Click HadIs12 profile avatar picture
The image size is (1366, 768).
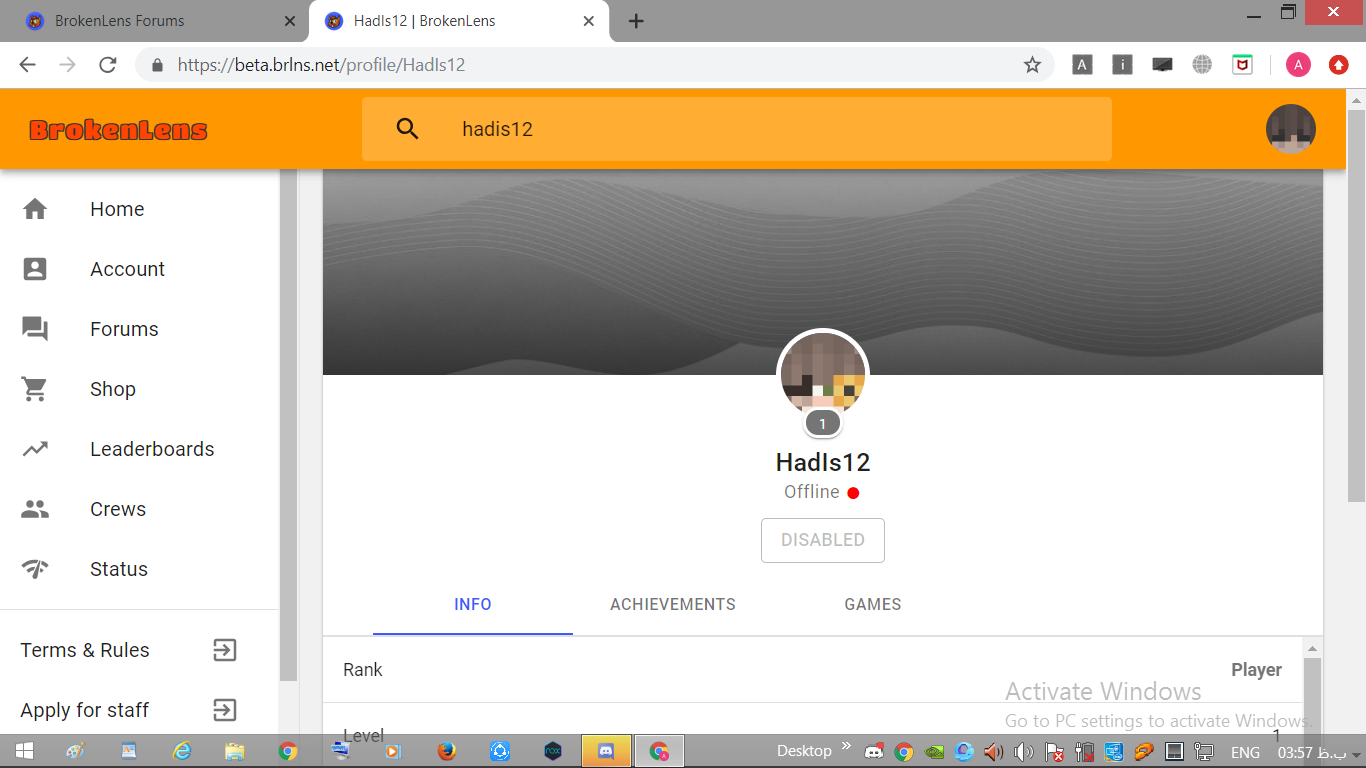(x=823, y=374)
